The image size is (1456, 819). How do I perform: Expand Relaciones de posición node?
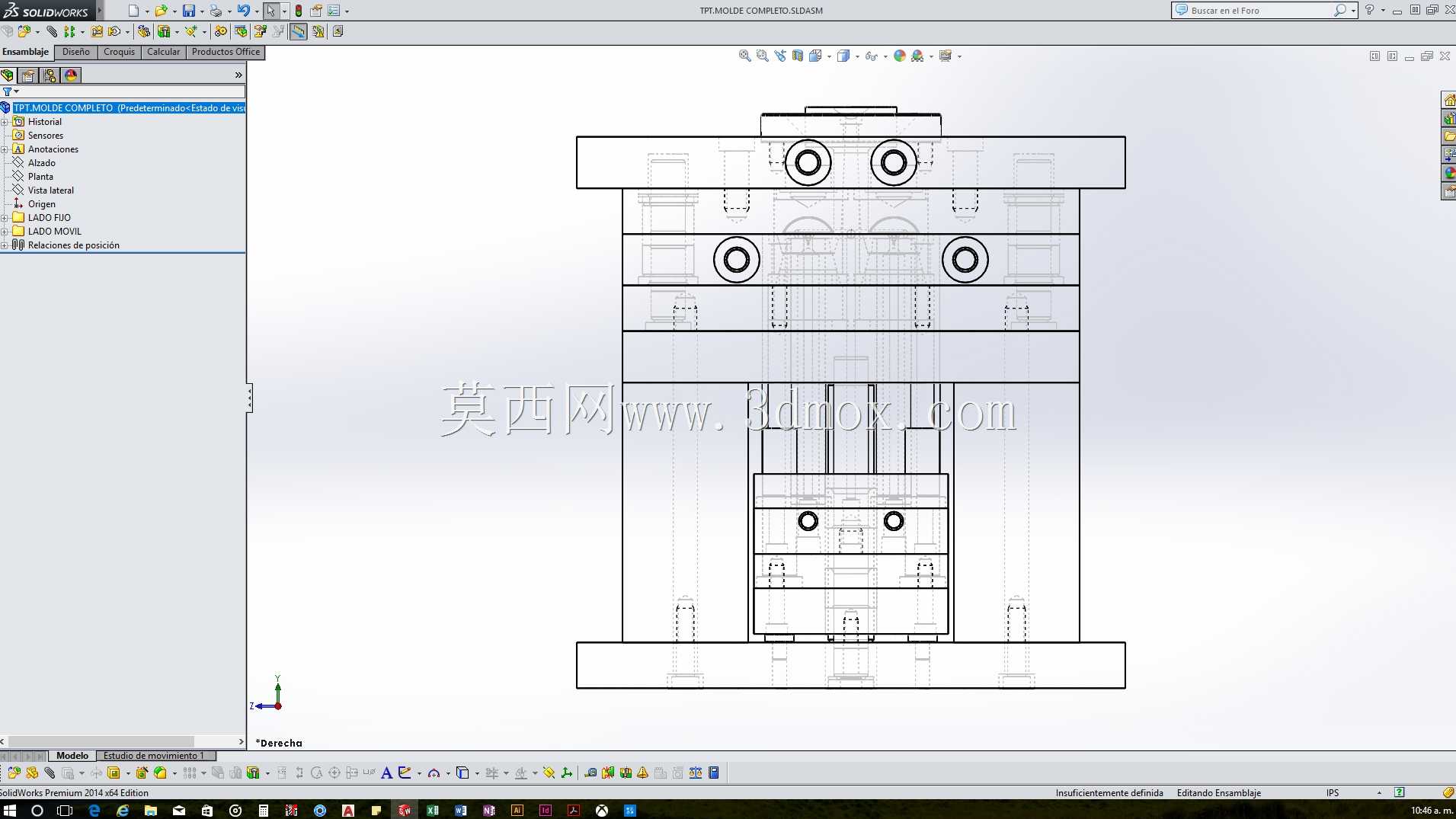coord(5,245)
